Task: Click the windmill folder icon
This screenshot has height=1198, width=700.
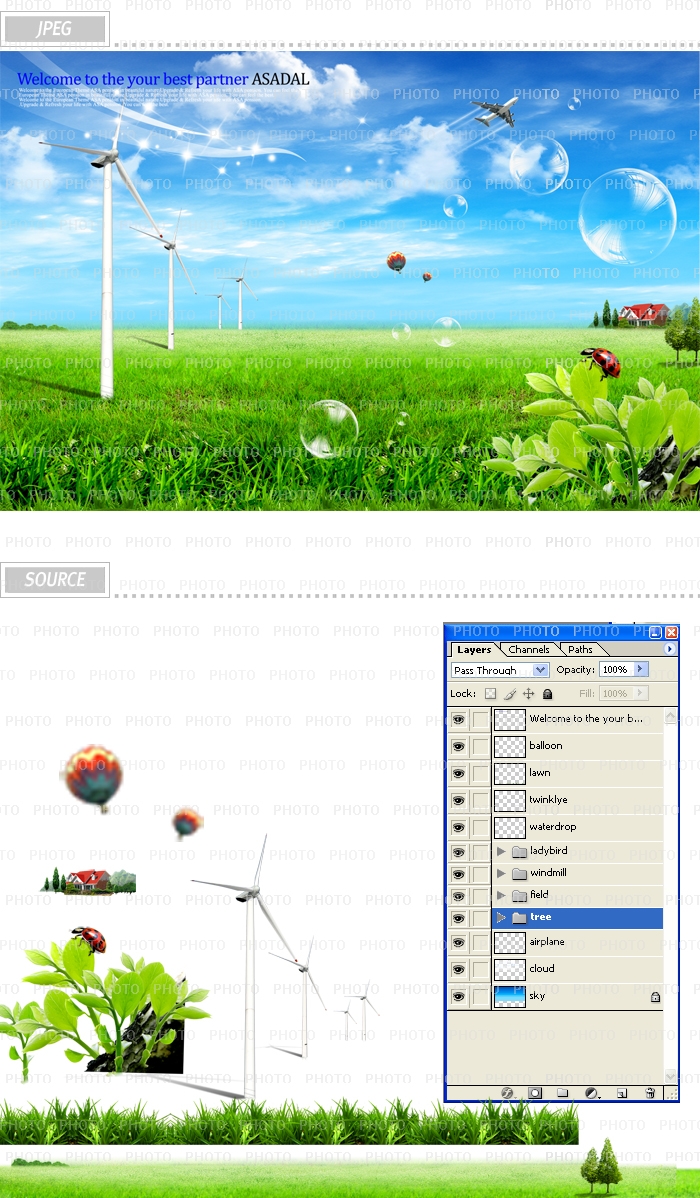Action: [x=520, y=873]
